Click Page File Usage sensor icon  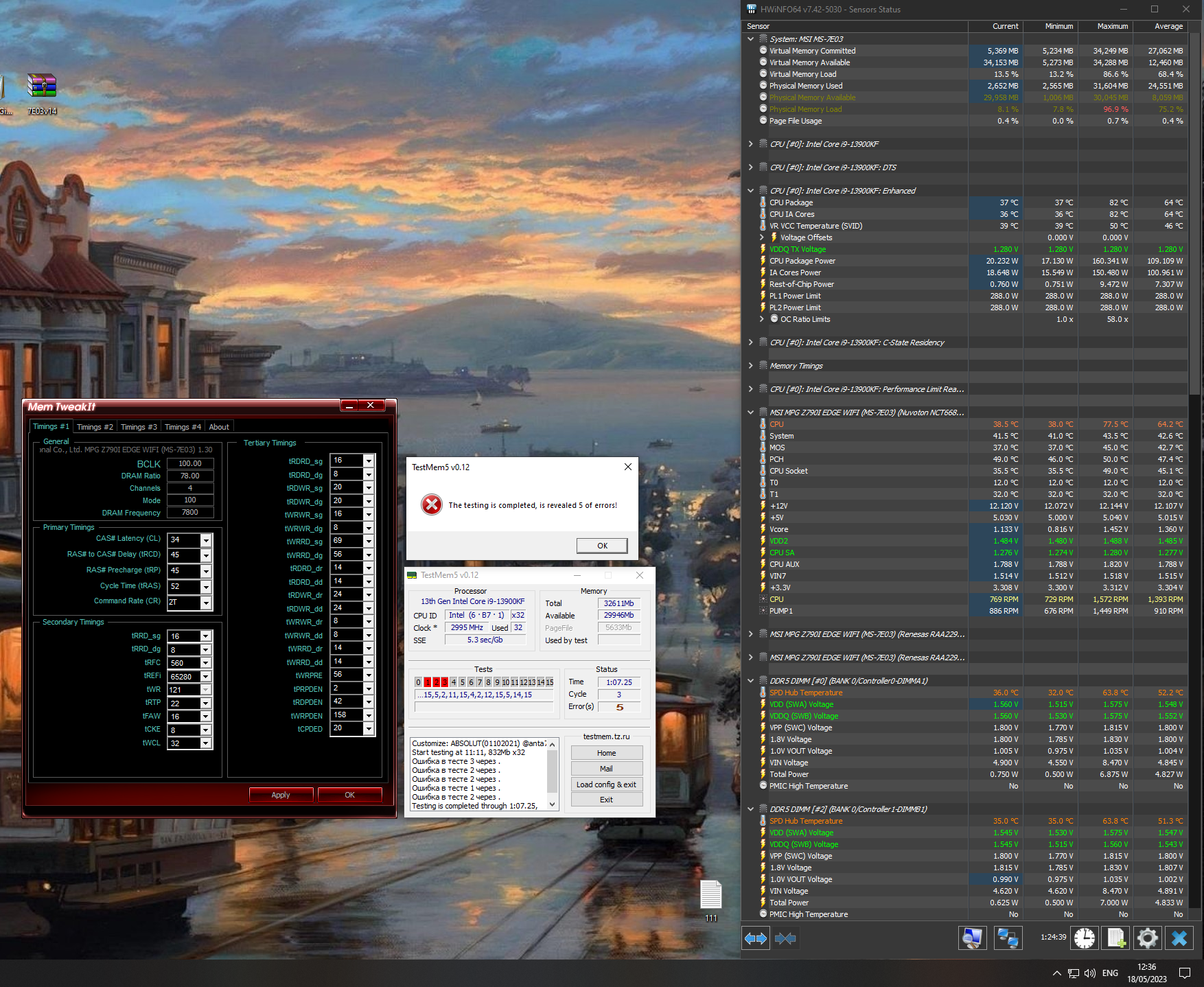pos(763,121)
